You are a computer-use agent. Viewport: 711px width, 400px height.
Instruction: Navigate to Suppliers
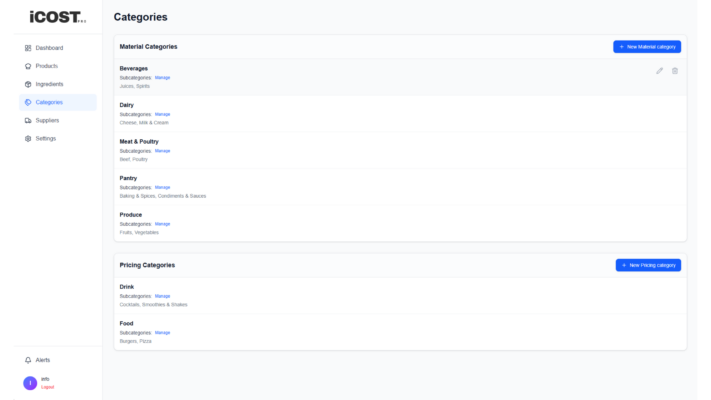point(58,121)
